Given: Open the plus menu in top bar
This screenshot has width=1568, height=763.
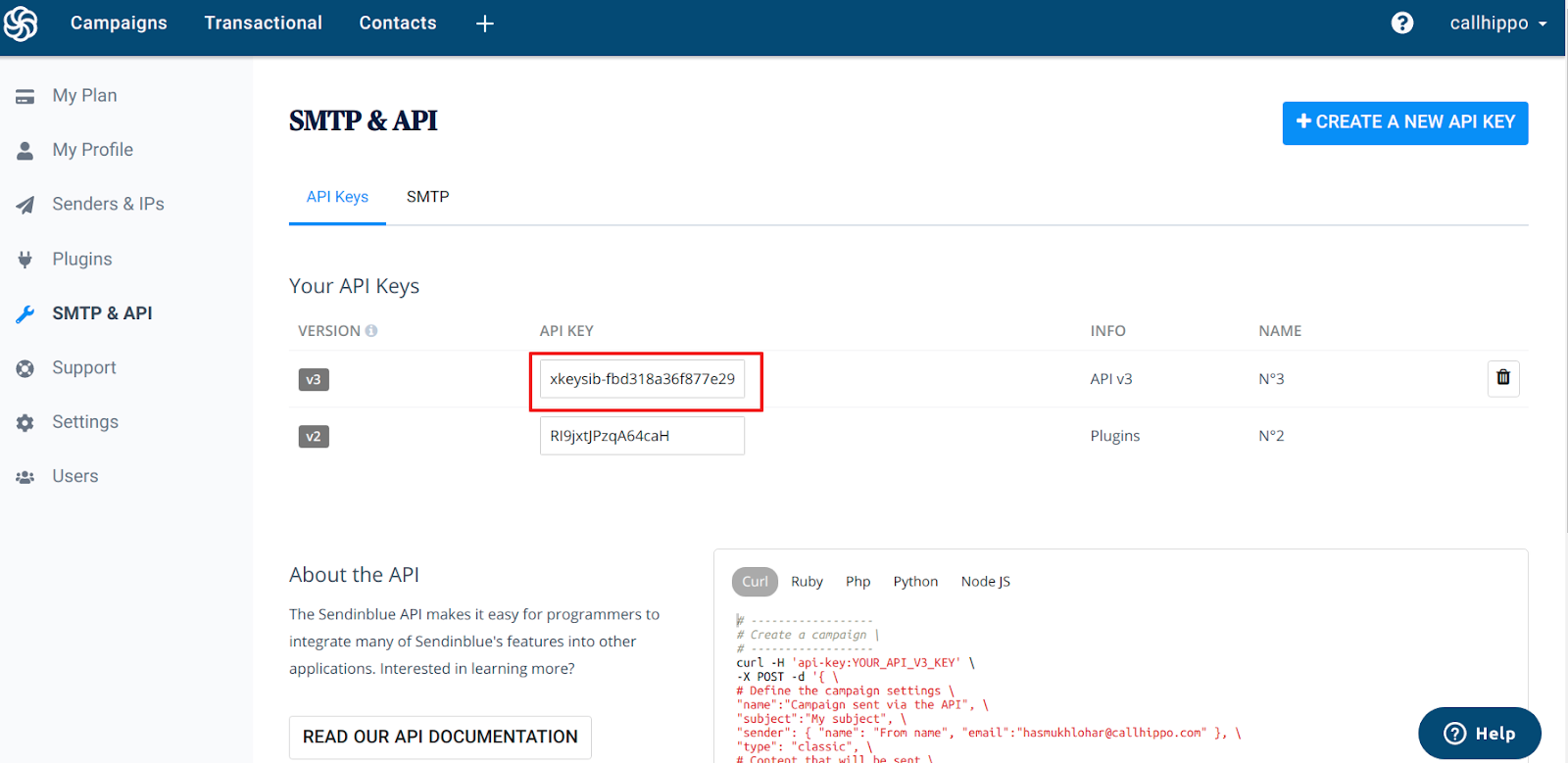Looking at the screenshot, I should coord(485,24).
